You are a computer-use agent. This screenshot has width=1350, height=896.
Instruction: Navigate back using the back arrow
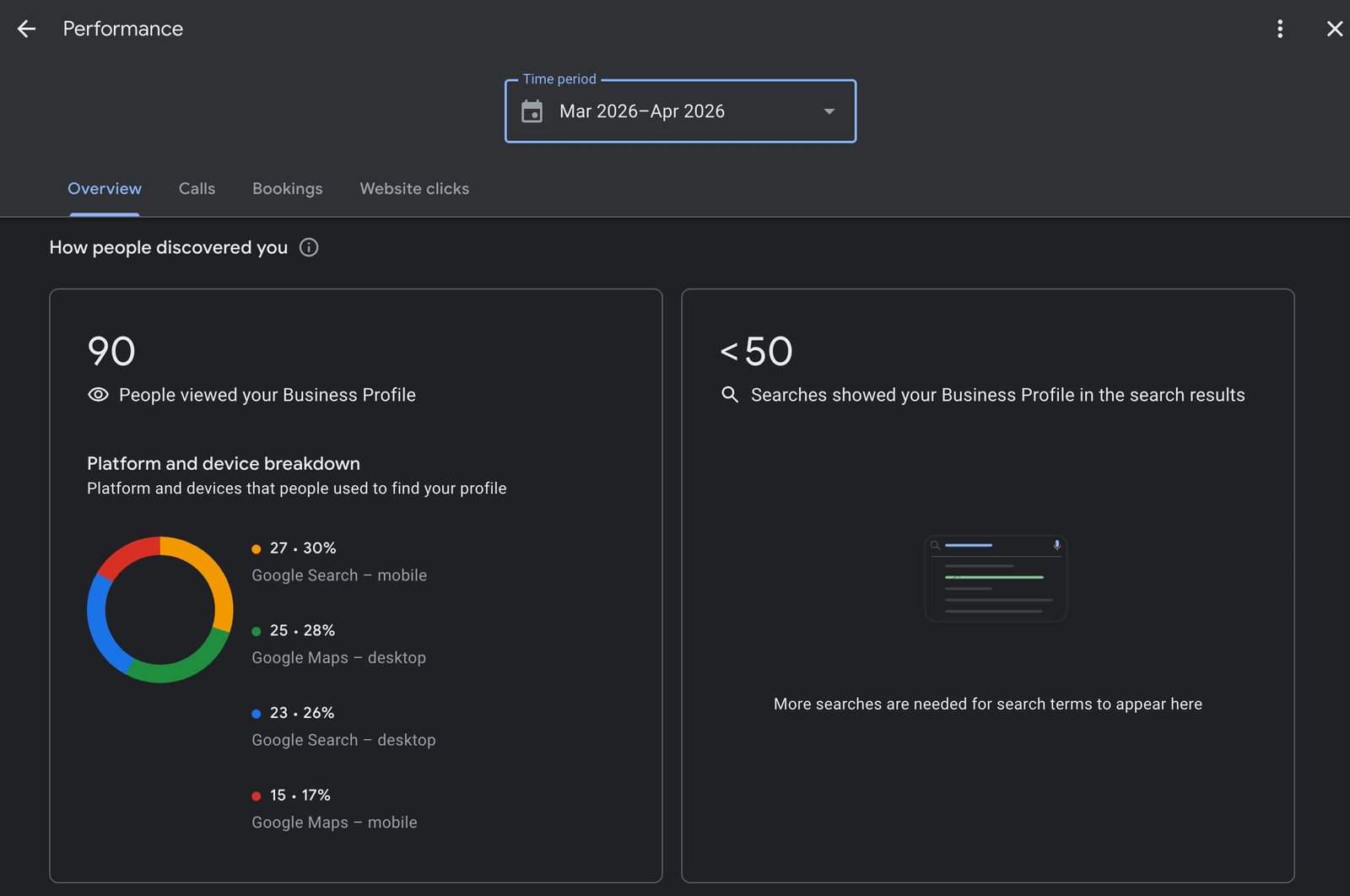click(x=26, y=28)
